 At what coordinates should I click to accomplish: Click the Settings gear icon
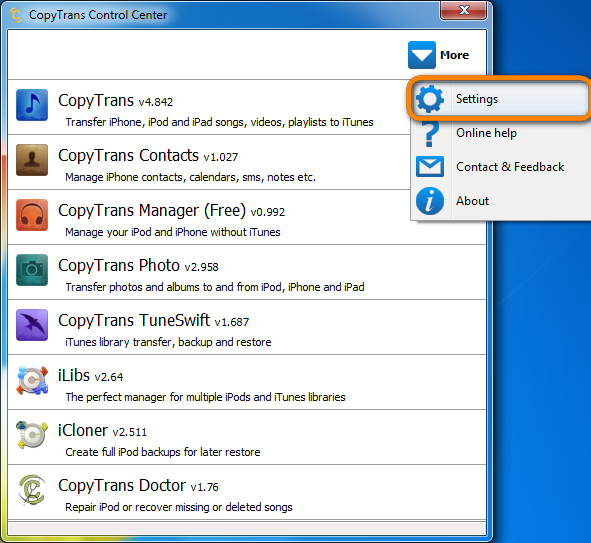(430, 99)
